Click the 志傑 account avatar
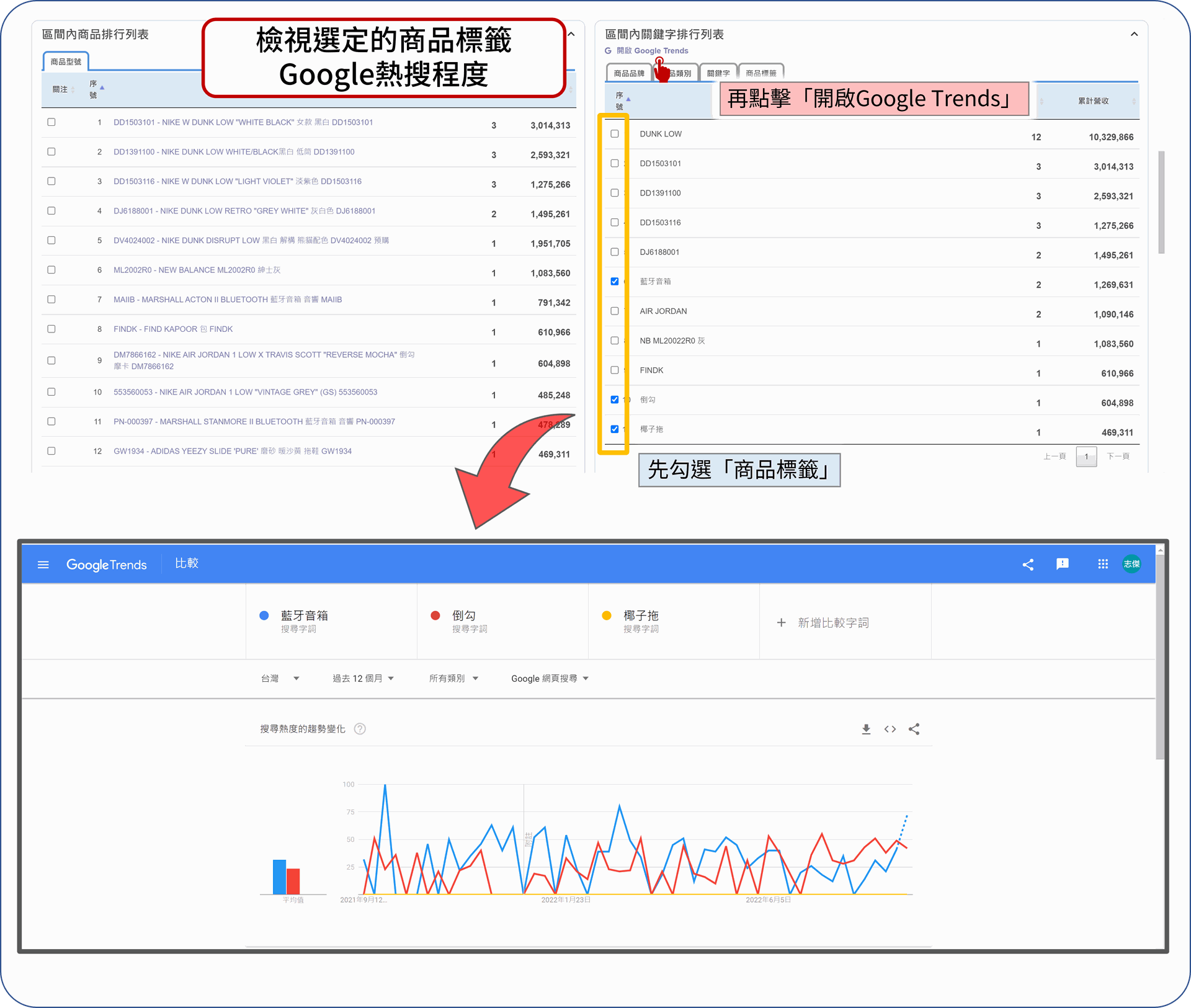 point(1131,564)
